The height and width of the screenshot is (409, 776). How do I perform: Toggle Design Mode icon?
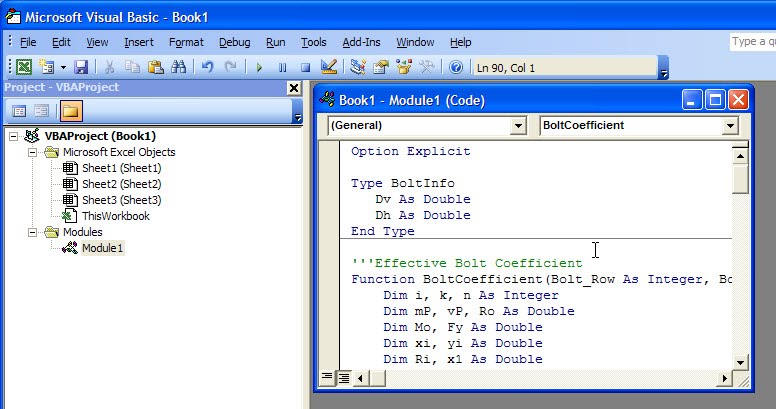click(328, 67)
